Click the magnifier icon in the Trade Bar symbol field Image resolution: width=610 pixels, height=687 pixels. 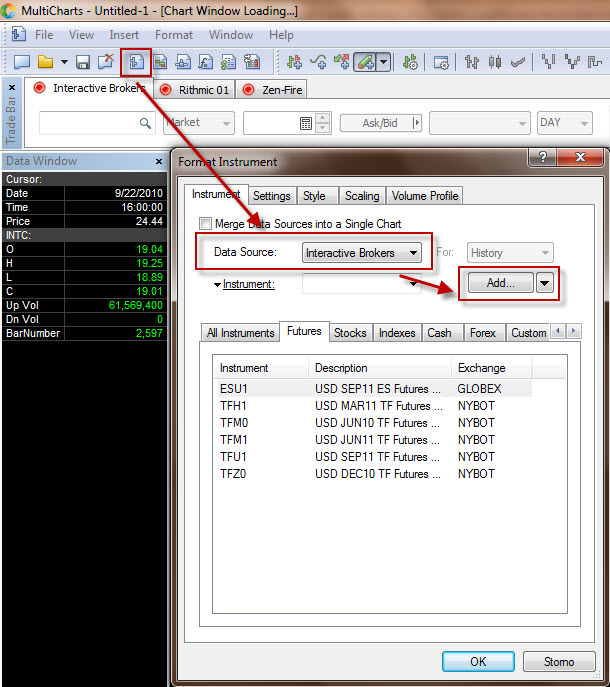point(145,123)
